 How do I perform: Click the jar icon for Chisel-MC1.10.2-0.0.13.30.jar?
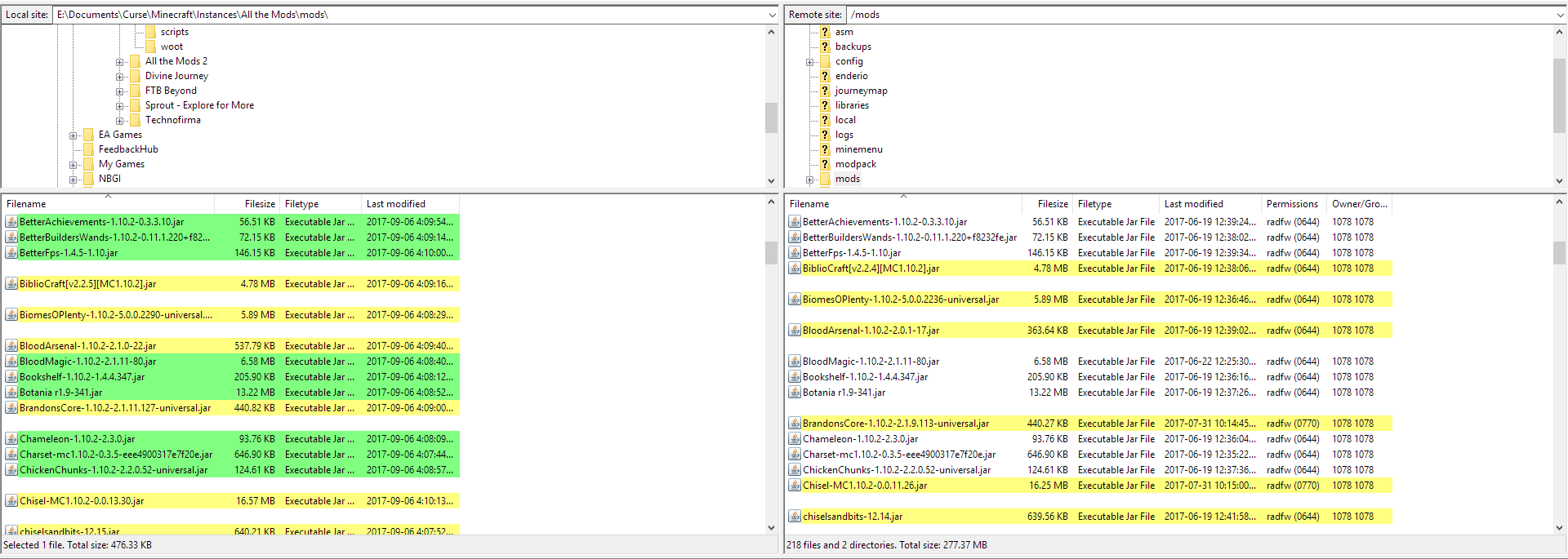coord(11,501)
